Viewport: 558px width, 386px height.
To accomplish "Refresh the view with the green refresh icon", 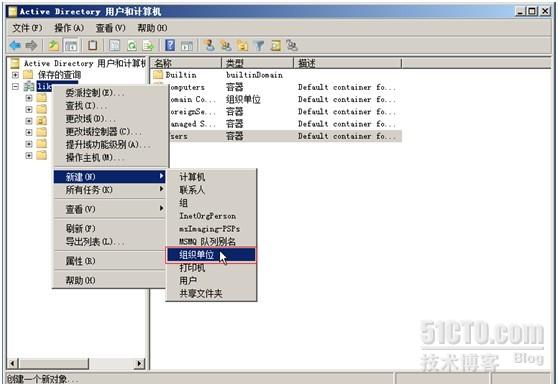I will click(132, 45).
